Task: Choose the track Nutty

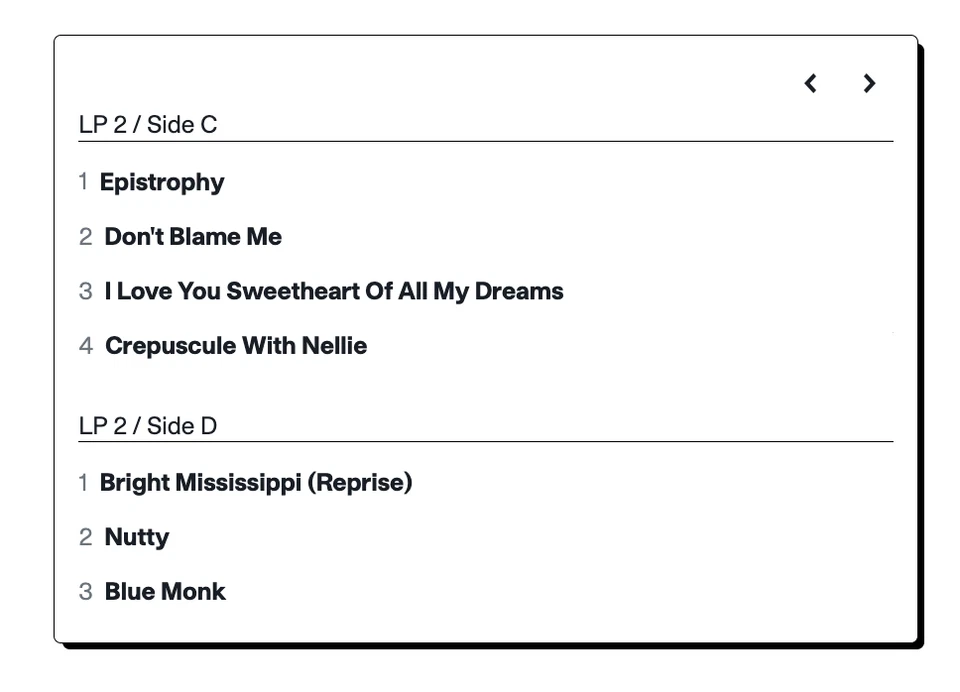Action: click(137, 537)
